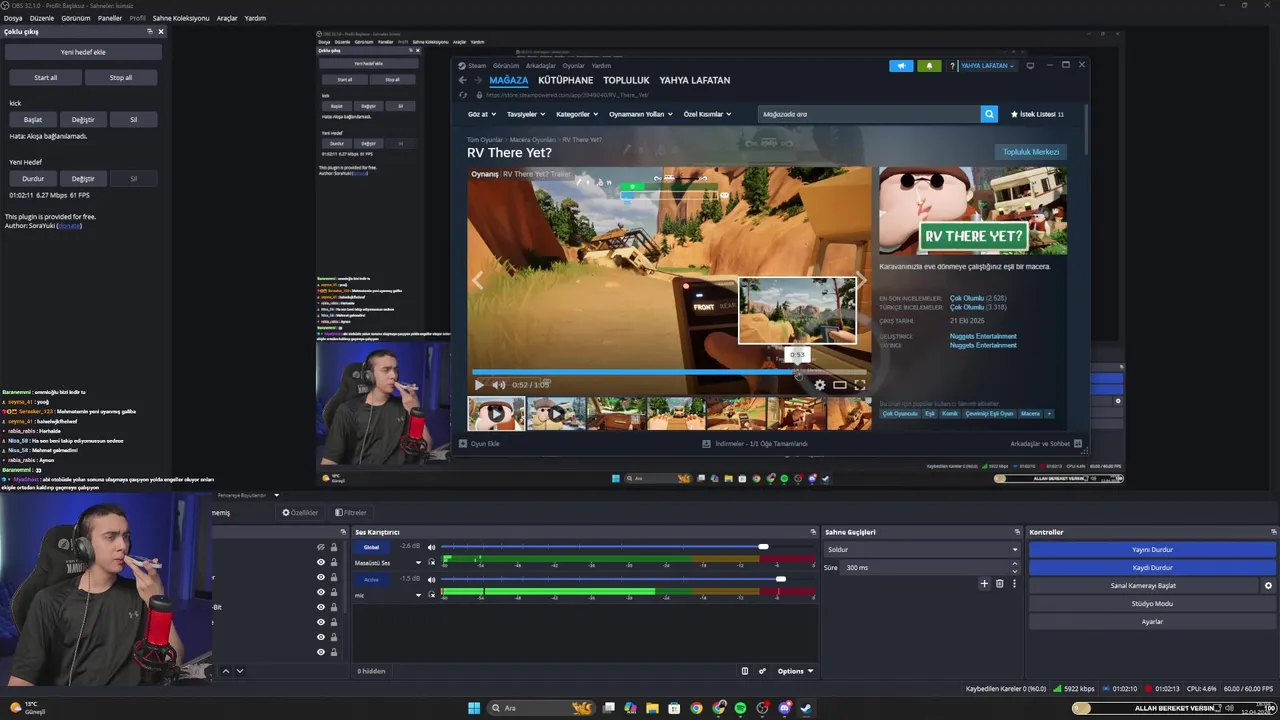
Task: Expand the mic channel dropdown arrow
Action: click(x=418, y=595)
